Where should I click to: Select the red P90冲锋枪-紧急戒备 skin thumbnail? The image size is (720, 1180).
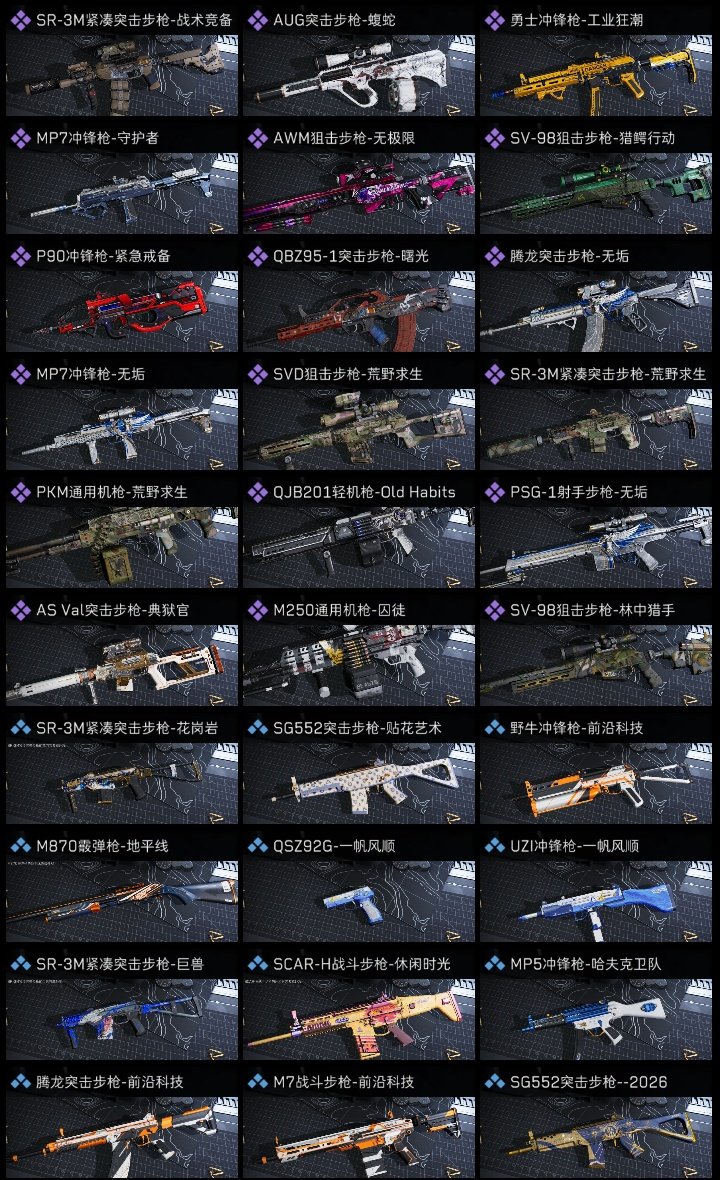(x=122, y=312)
